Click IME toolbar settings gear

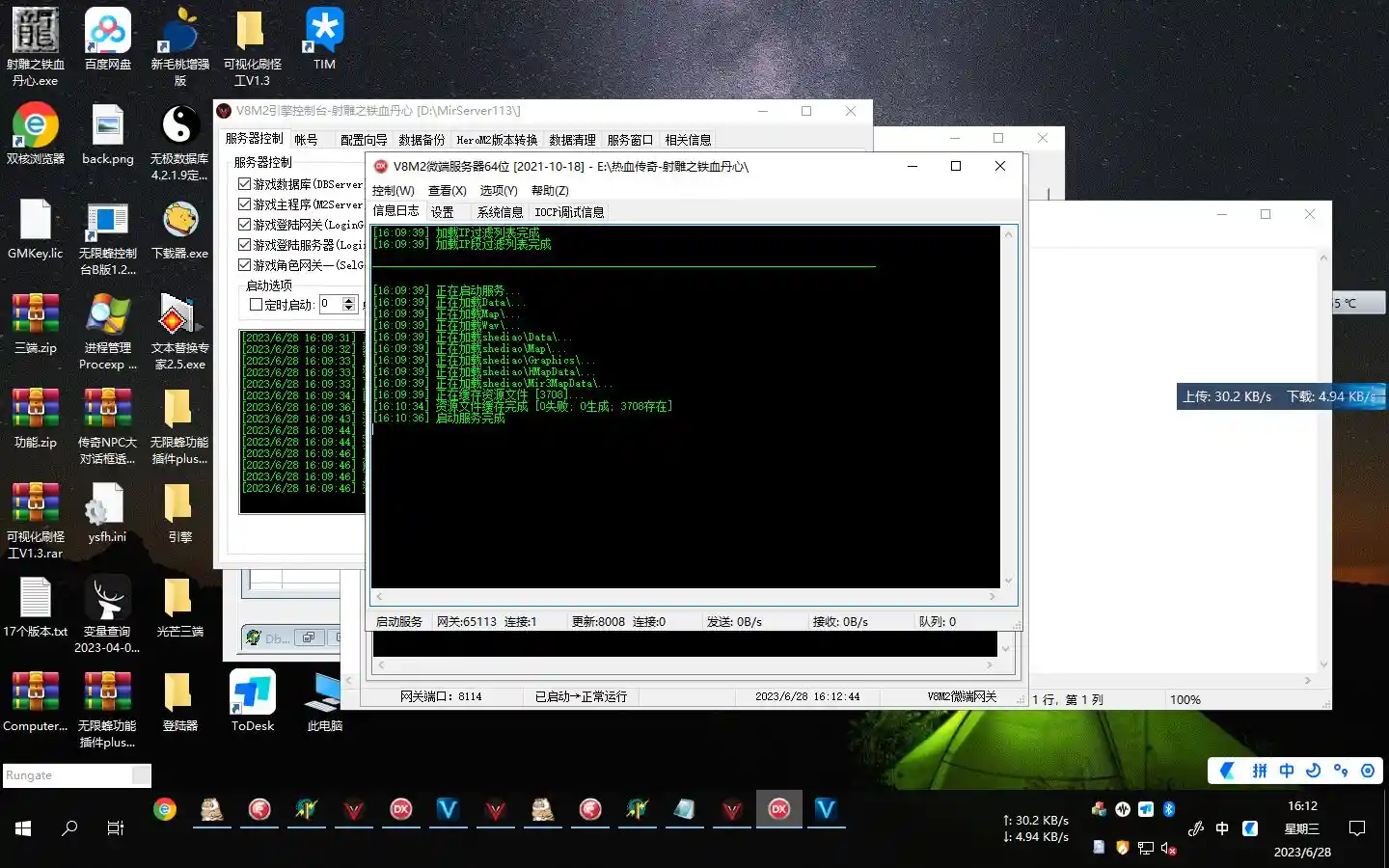(x=1368, y=771)
